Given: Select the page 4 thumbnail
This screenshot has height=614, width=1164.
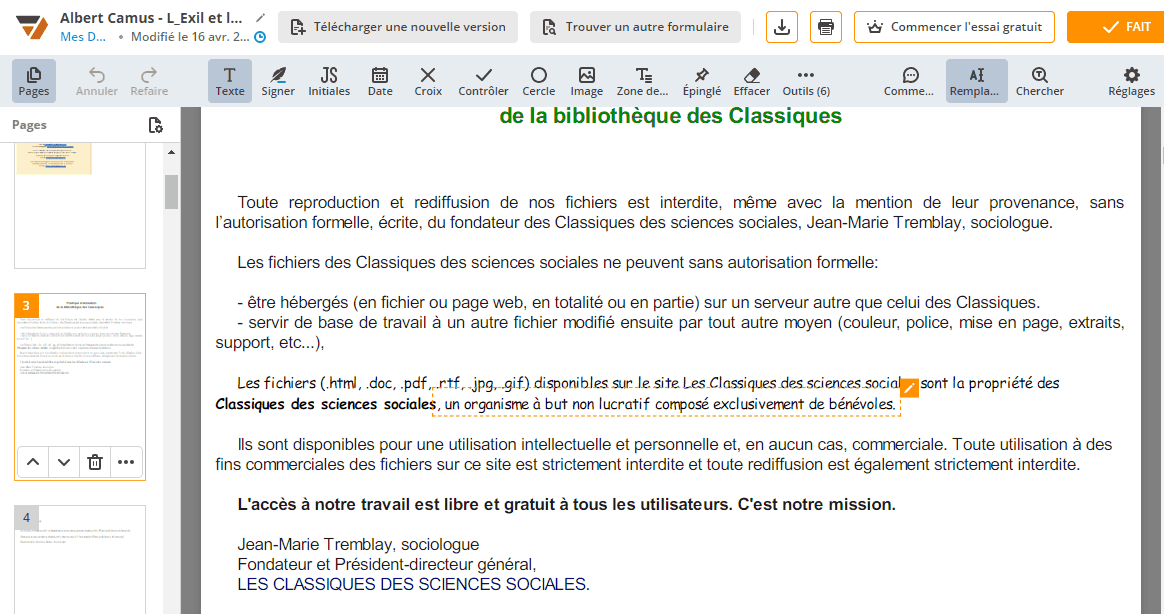Looking at the screenshot, I should coord(80,560).
